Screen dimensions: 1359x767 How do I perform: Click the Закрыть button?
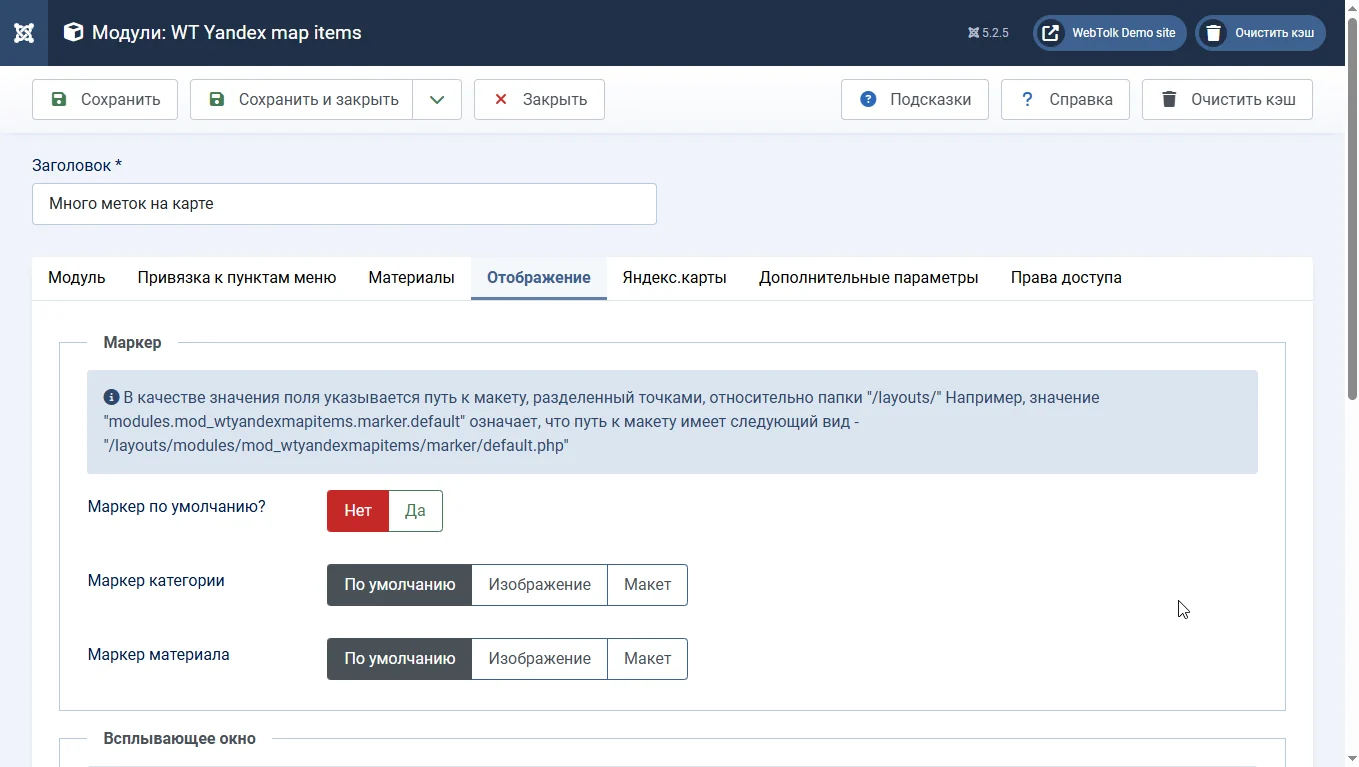(539, 99)
